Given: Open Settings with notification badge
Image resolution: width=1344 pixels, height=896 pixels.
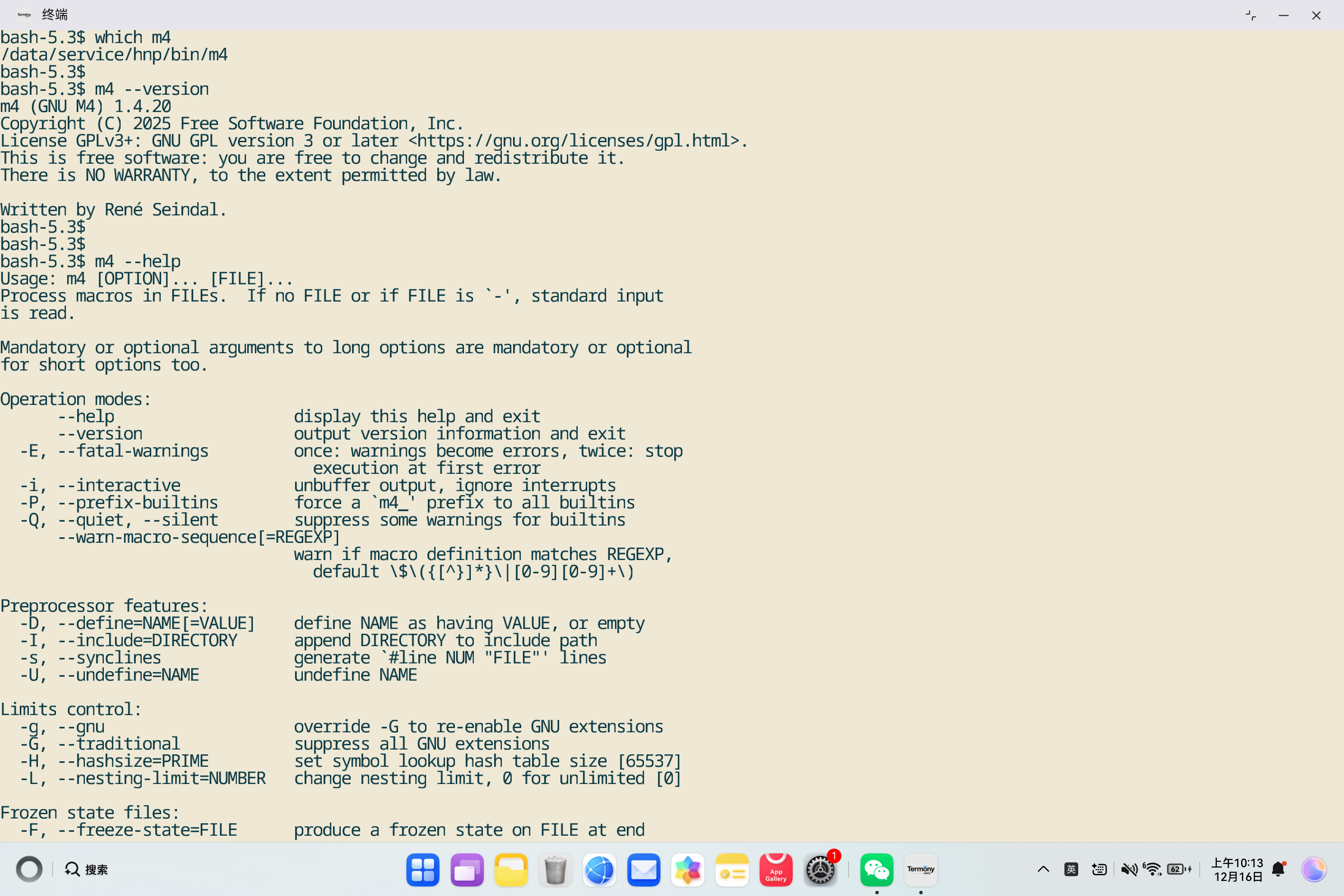Looking at the screenshot, I should [x=820, y=870].
